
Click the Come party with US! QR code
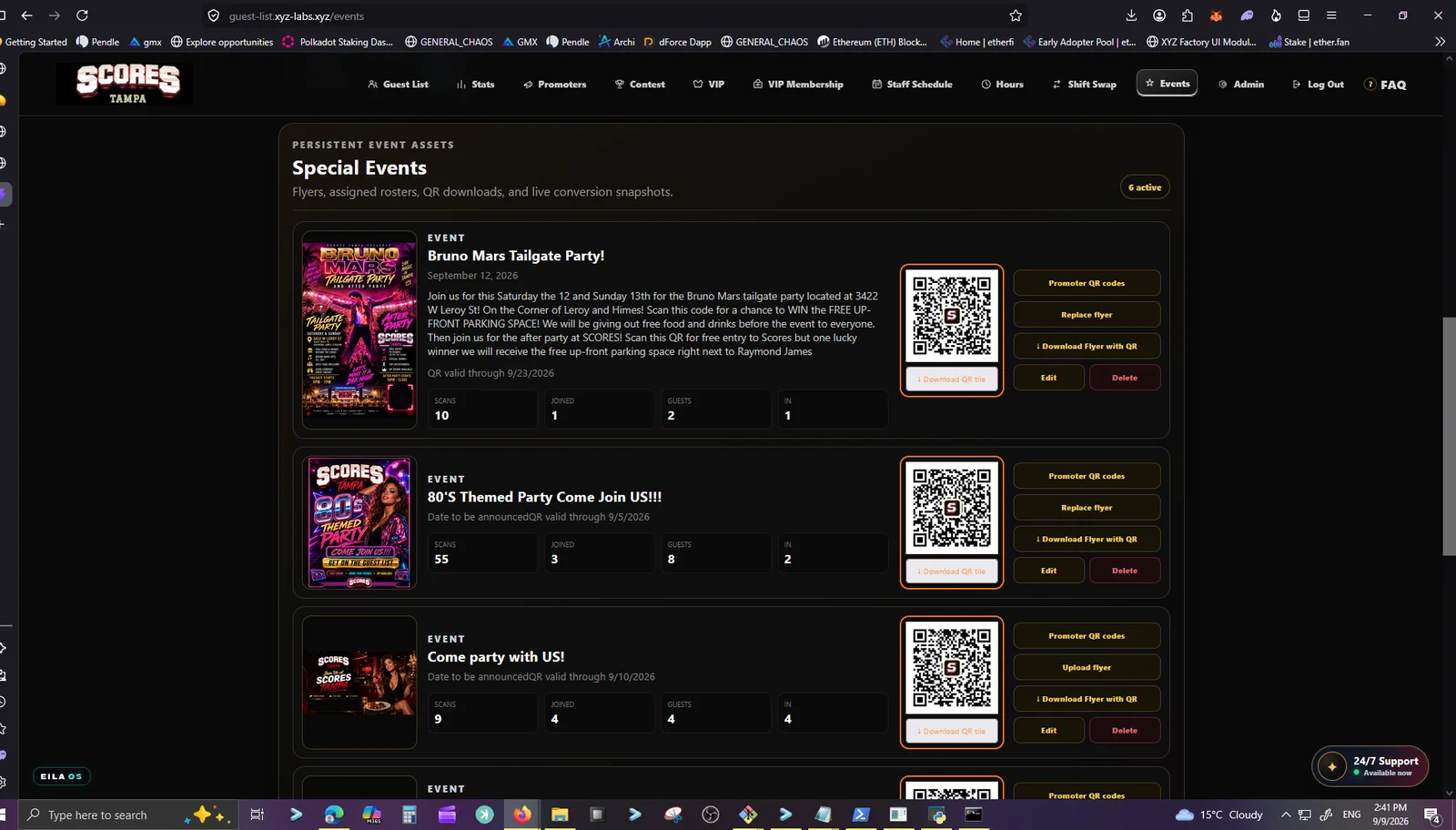tap(952, 668)
